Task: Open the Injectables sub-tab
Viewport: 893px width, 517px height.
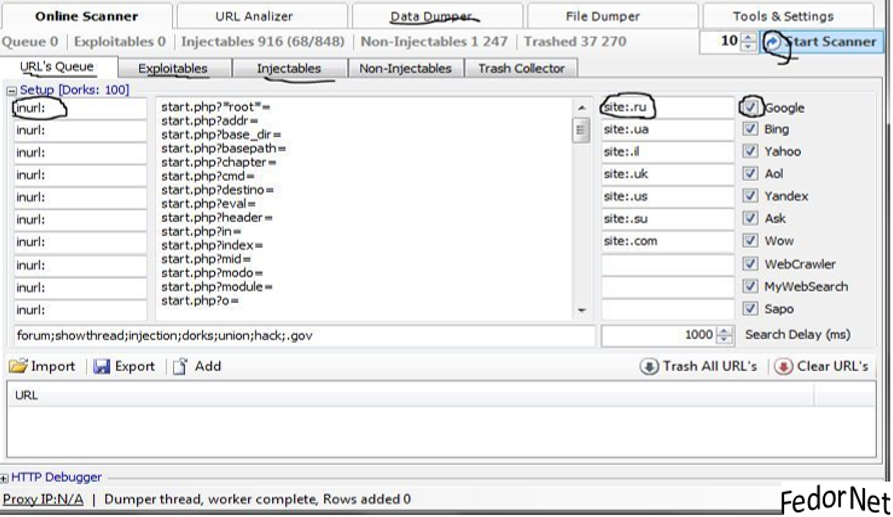Action: pos(290,68)
